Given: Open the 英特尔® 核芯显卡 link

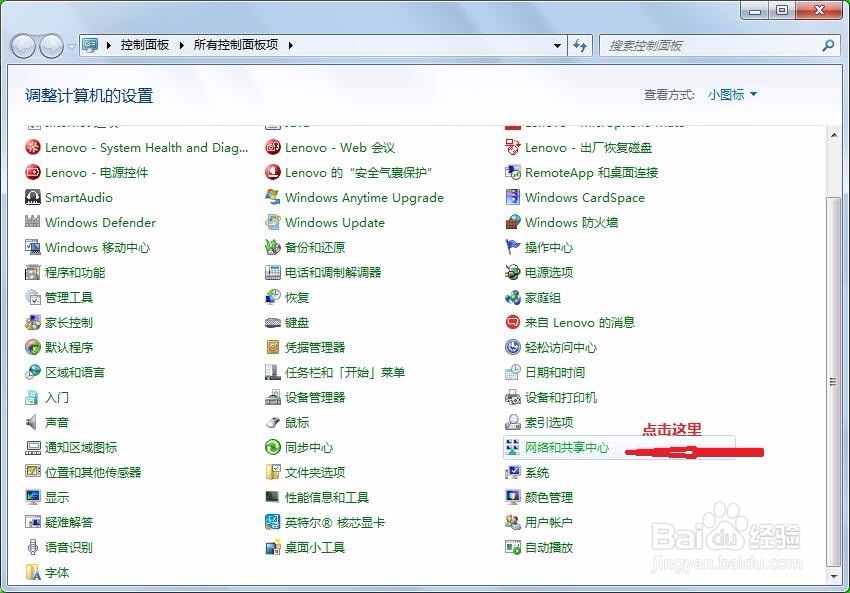Looking at the screenshot, I should pyautogui.click(x=335, y=522).
